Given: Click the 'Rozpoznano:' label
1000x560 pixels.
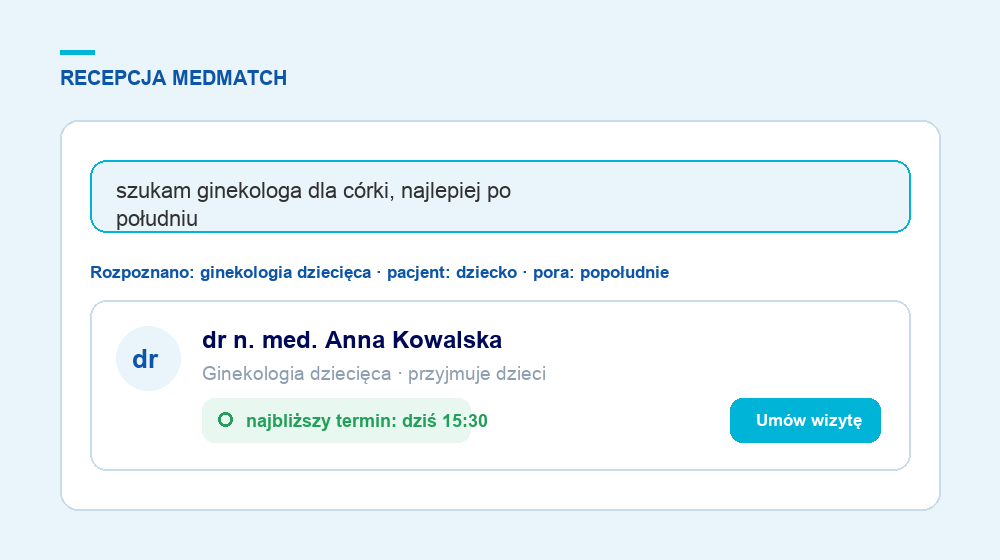Looking at the screenshot, I should point(142,272).
